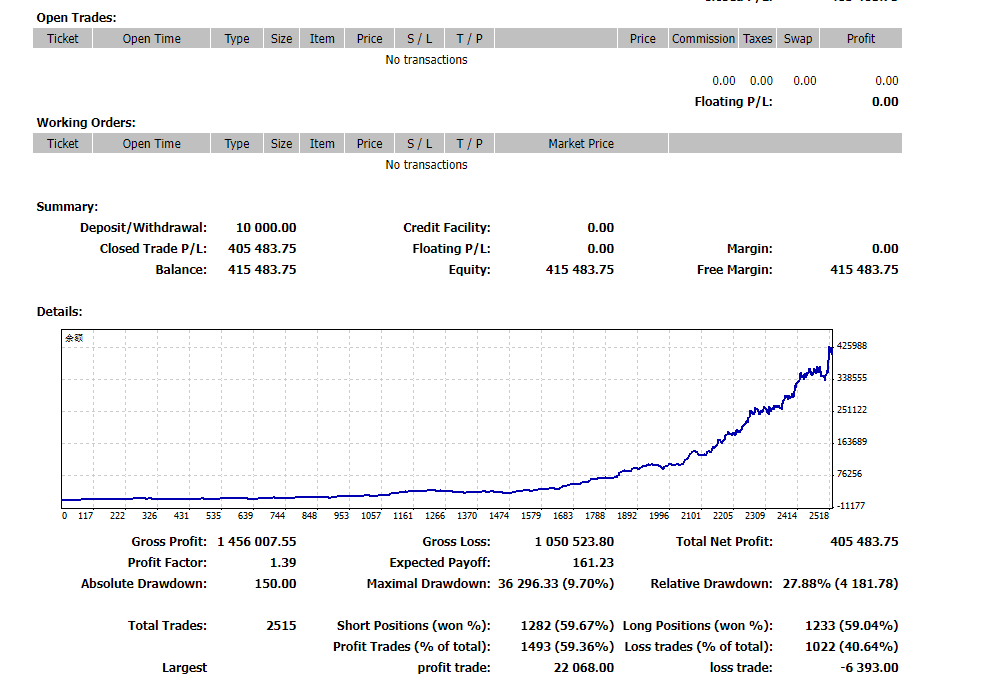Viewport: 989px width, 682px height.
Task: Select Relative Drawdown value 27.88% (4 181.78)
Action: tap(840, 584)
